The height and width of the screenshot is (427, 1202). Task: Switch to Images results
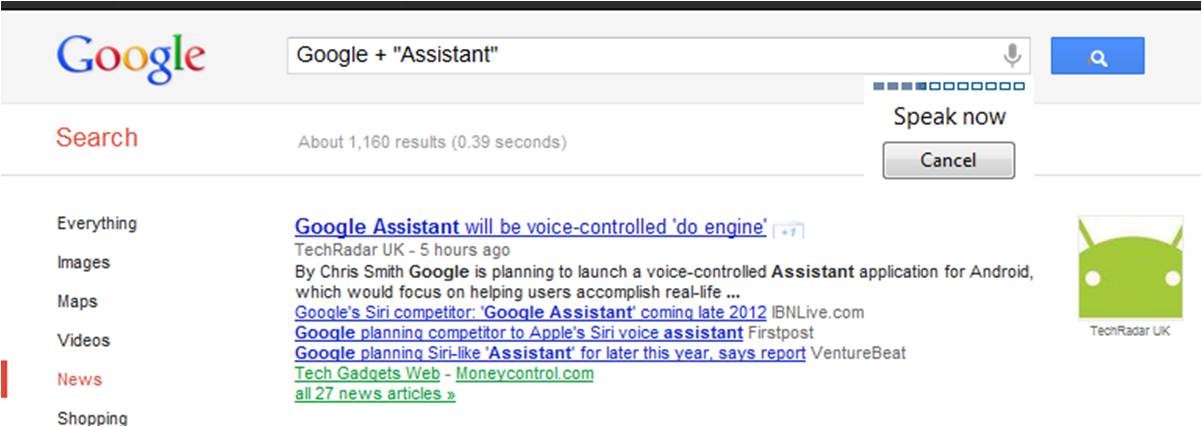click(84, 263)
